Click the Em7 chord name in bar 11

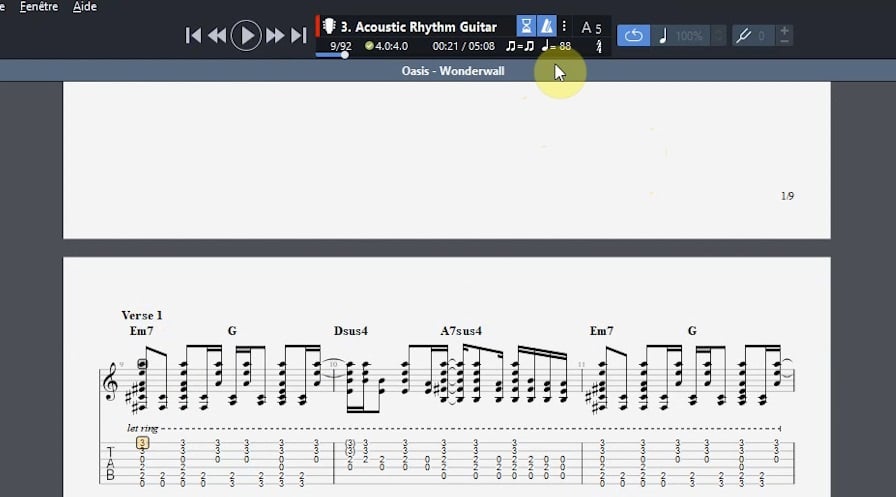coord(602,331)
